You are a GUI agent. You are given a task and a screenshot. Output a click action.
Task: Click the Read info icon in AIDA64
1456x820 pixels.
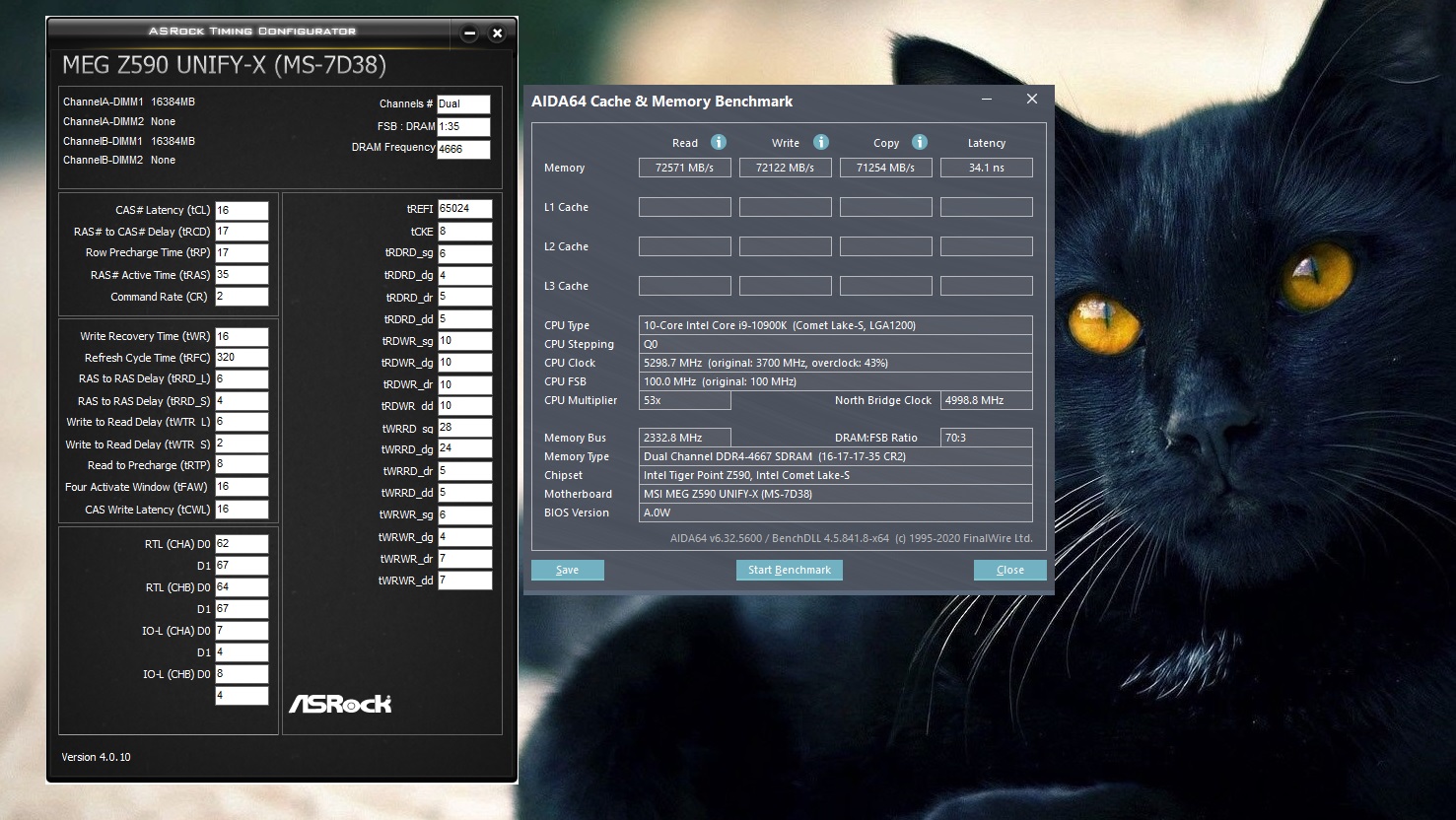[x=719, y=142]
